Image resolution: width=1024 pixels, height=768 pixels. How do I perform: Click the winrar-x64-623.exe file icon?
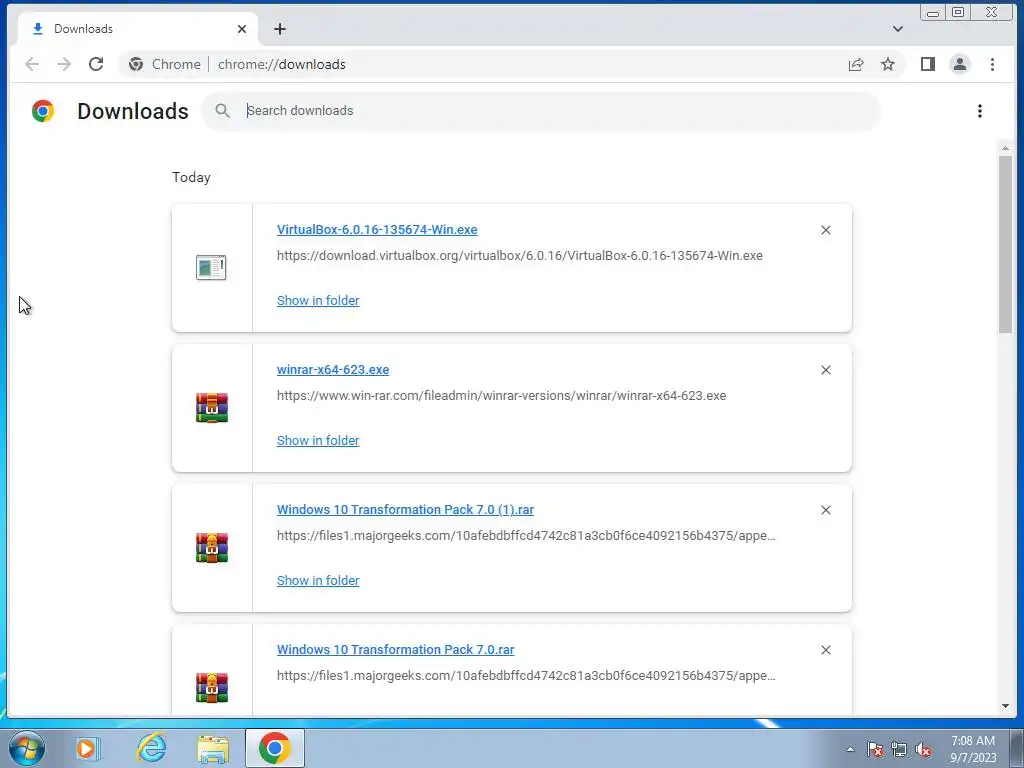click(x=212, y=408)
